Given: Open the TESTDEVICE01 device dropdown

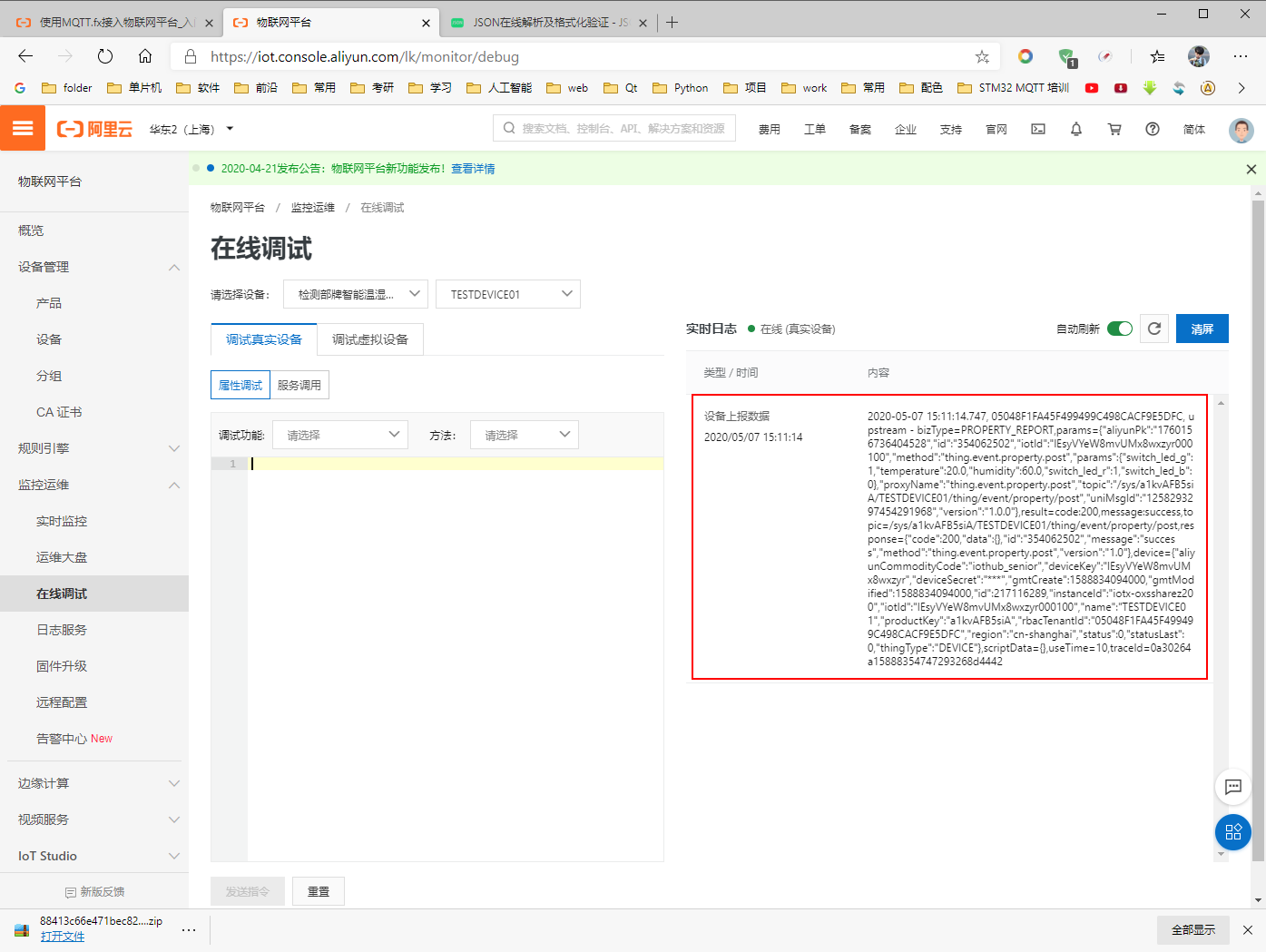Looking at the screenshot, I should 508,294.
